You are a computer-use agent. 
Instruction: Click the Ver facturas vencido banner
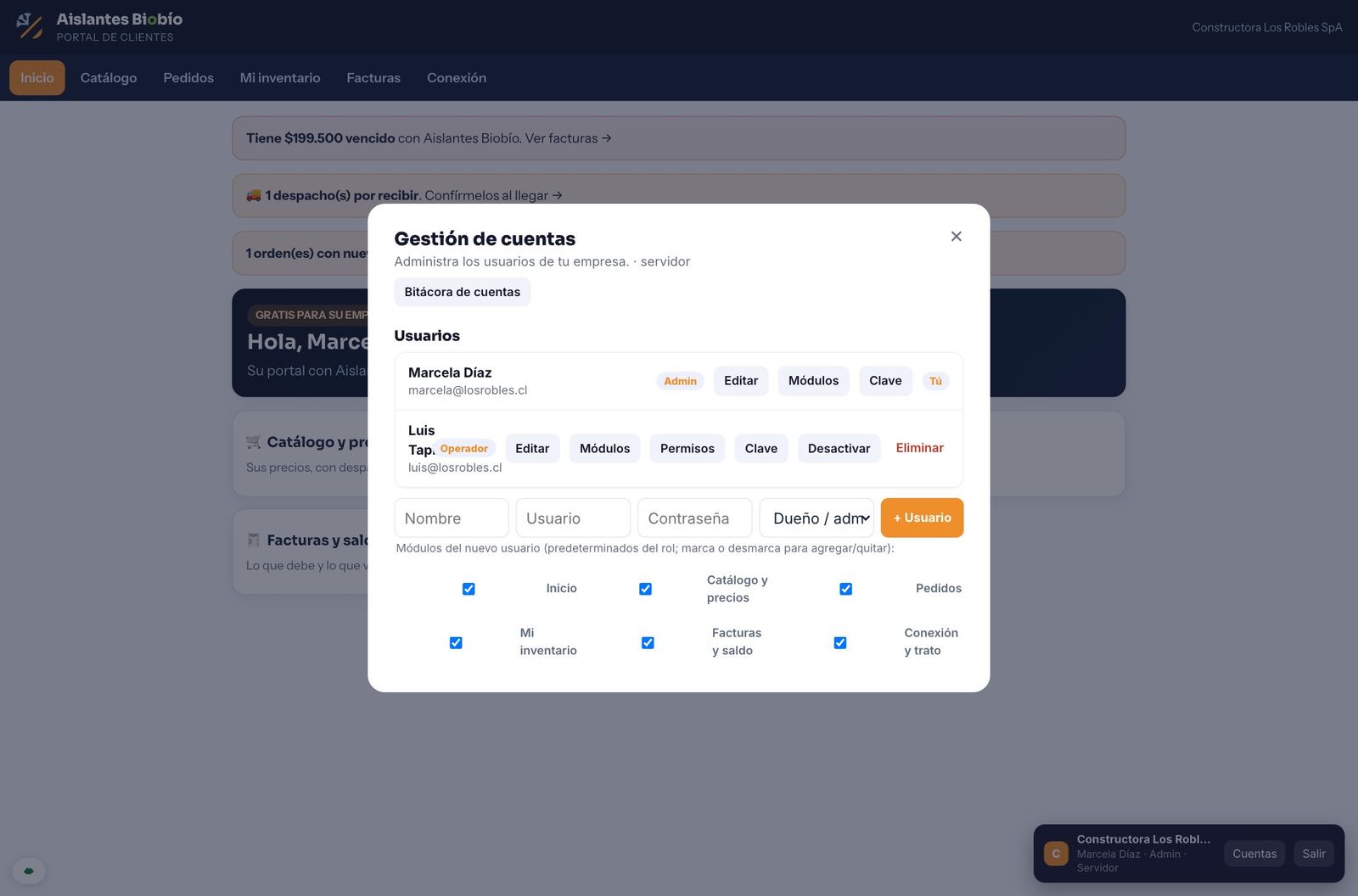(x=679, y=138)
